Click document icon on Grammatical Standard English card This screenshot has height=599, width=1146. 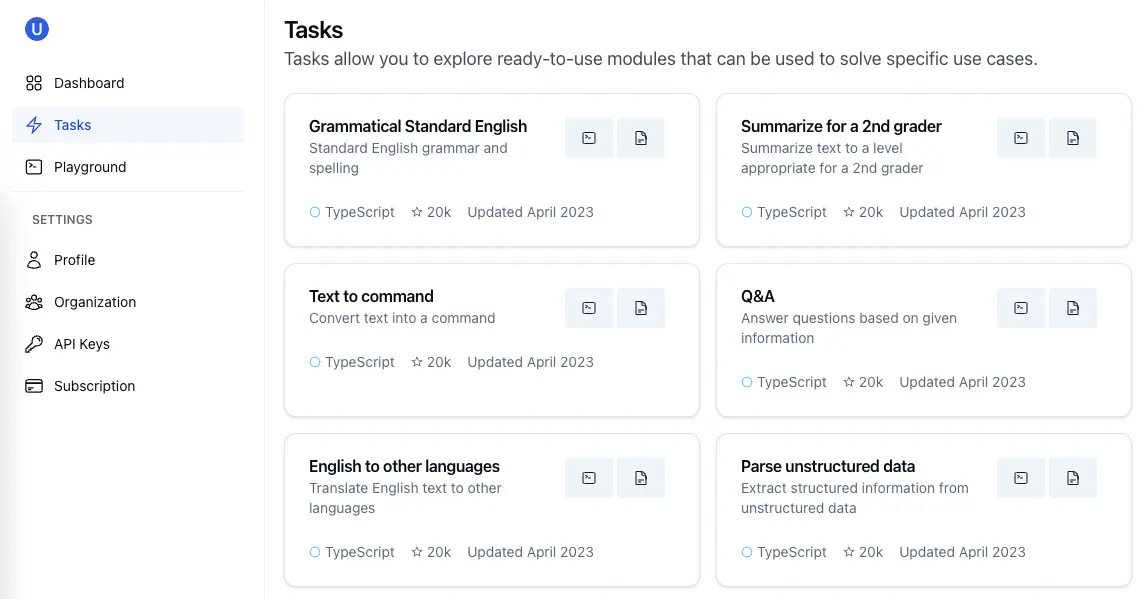point(641,138)
